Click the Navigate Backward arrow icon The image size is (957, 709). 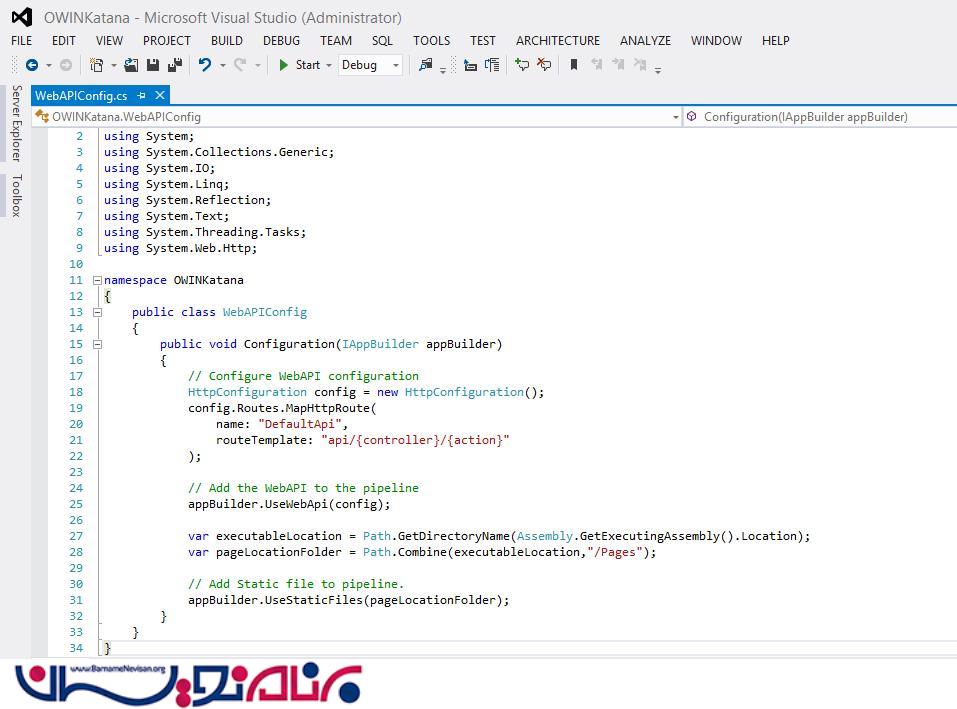click(x=32, y=65)
